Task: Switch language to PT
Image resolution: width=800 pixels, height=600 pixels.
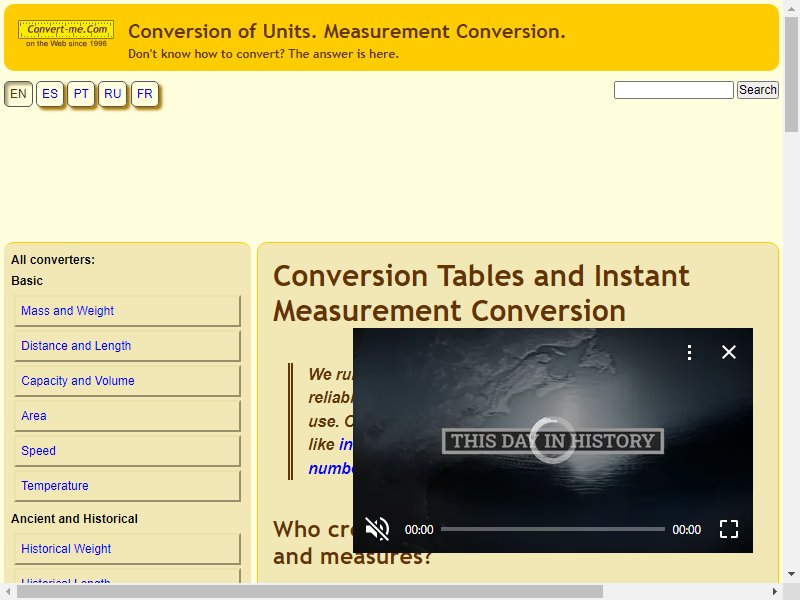Action: pyautogui.click(x=81, y=94)
